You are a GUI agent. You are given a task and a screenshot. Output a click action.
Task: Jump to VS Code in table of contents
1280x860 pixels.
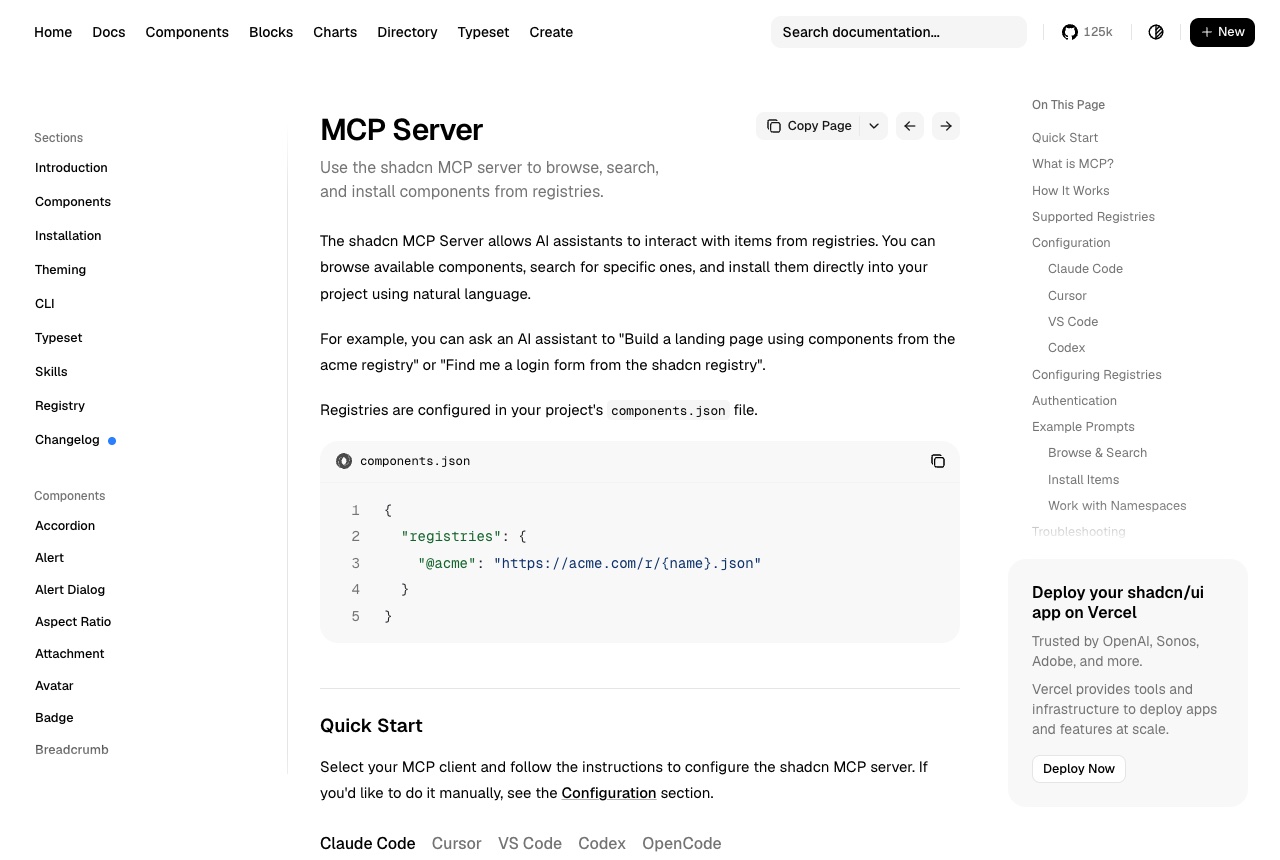coord(1073,322)
